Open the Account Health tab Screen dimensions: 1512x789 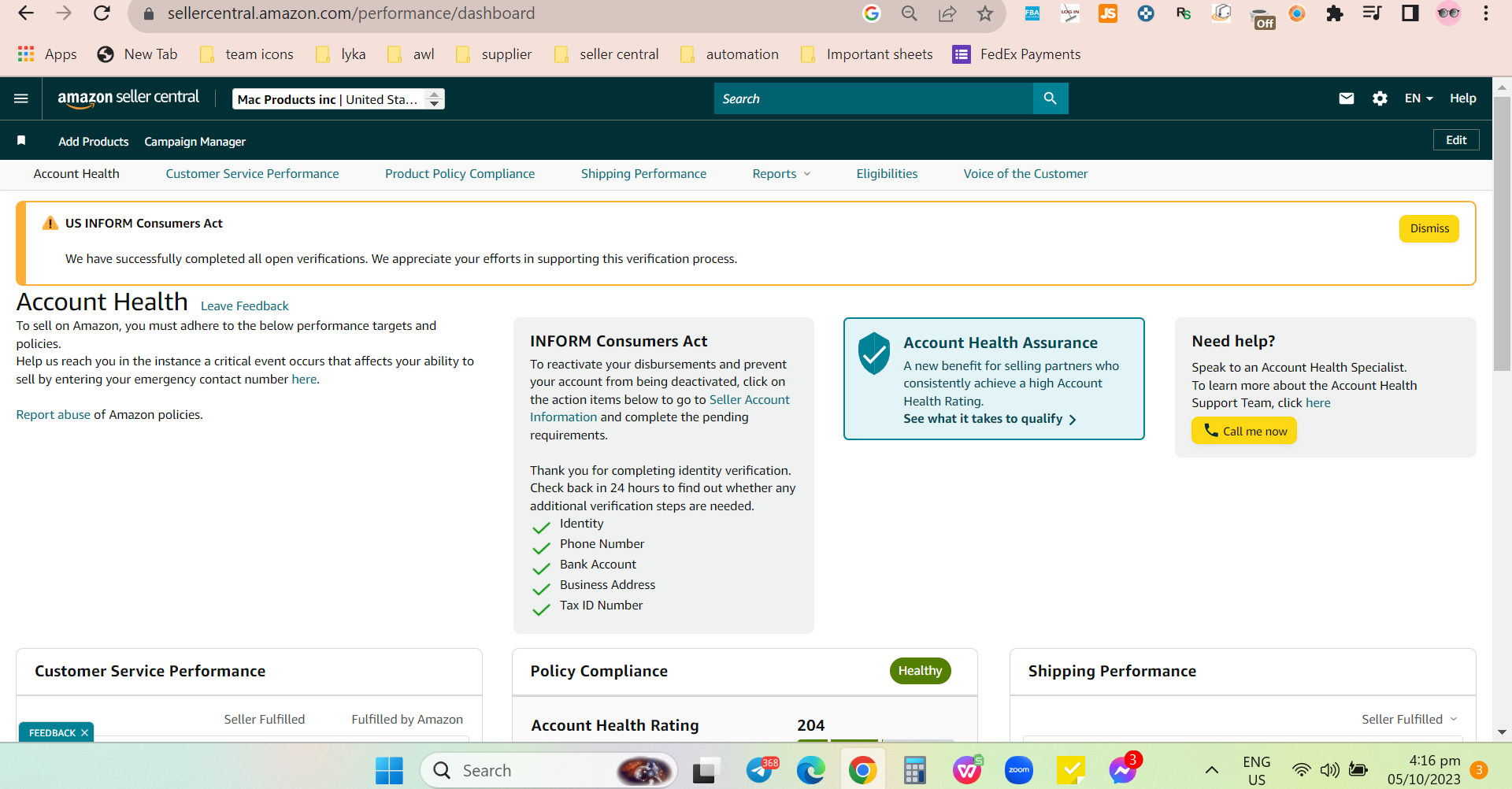pos(76,174)
